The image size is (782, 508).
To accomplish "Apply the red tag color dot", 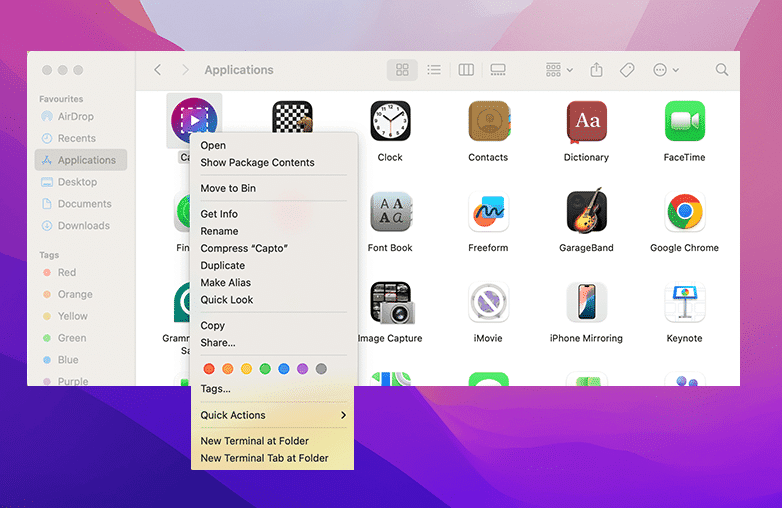I will click(x=209, y=369).
